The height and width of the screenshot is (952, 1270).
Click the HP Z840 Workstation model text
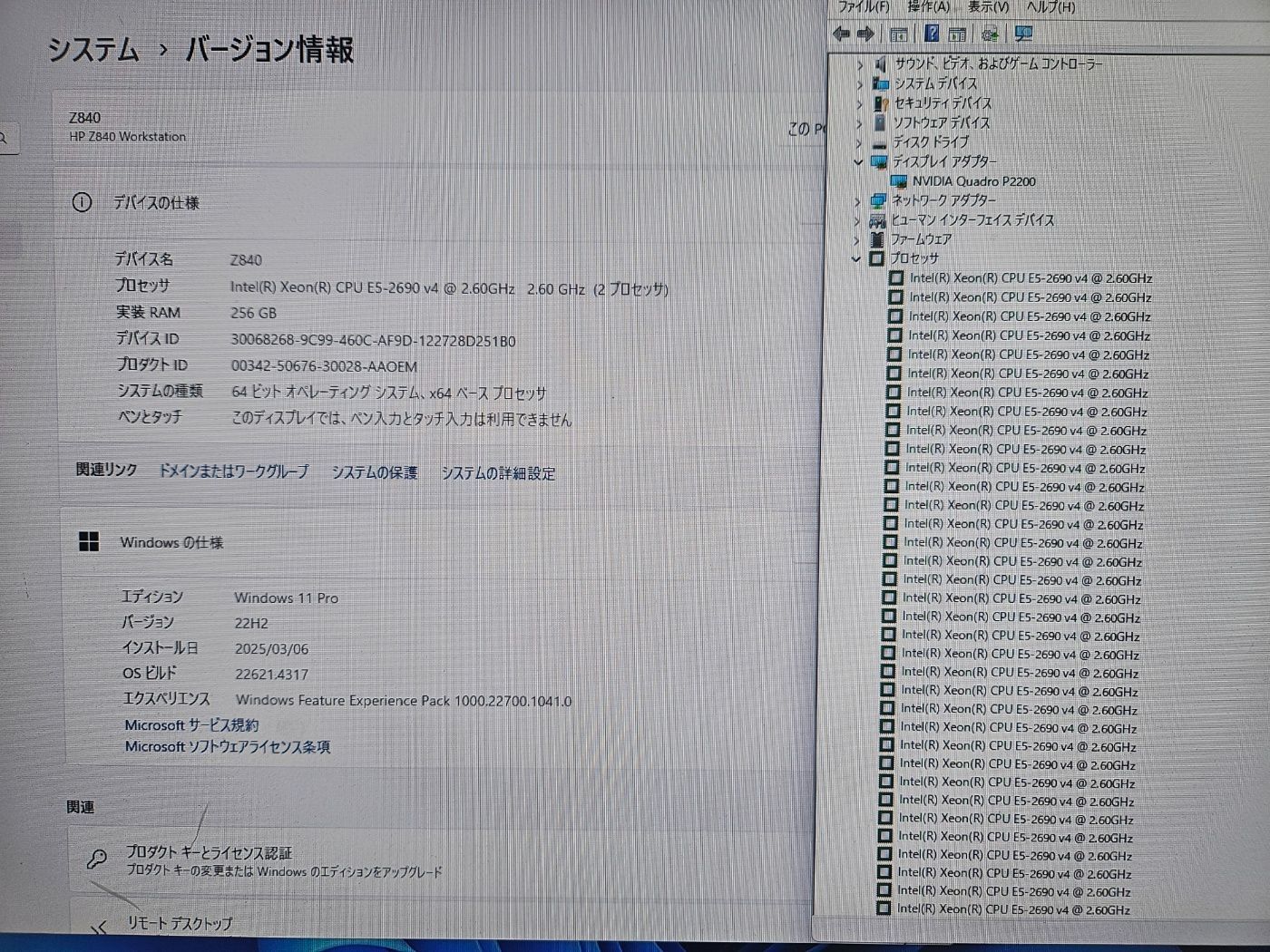127,137
